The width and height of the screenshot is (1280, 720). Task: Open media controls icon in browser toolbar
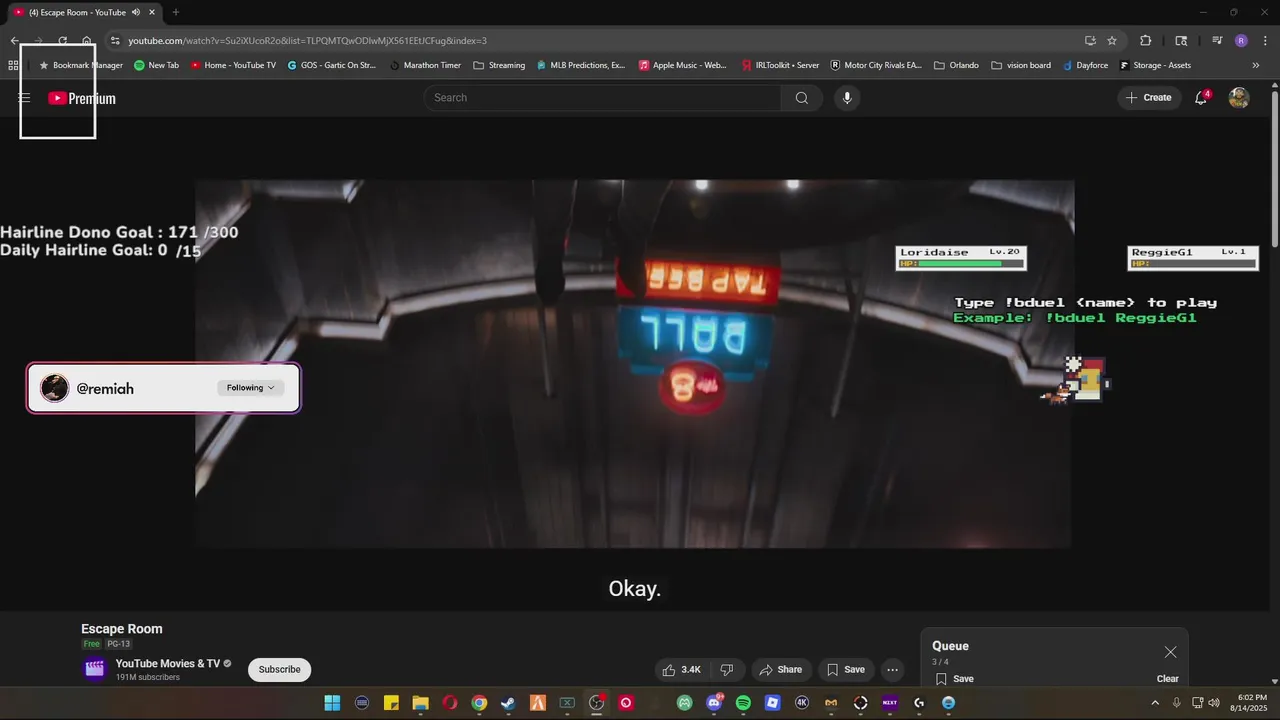click(x=1217, y=41)
